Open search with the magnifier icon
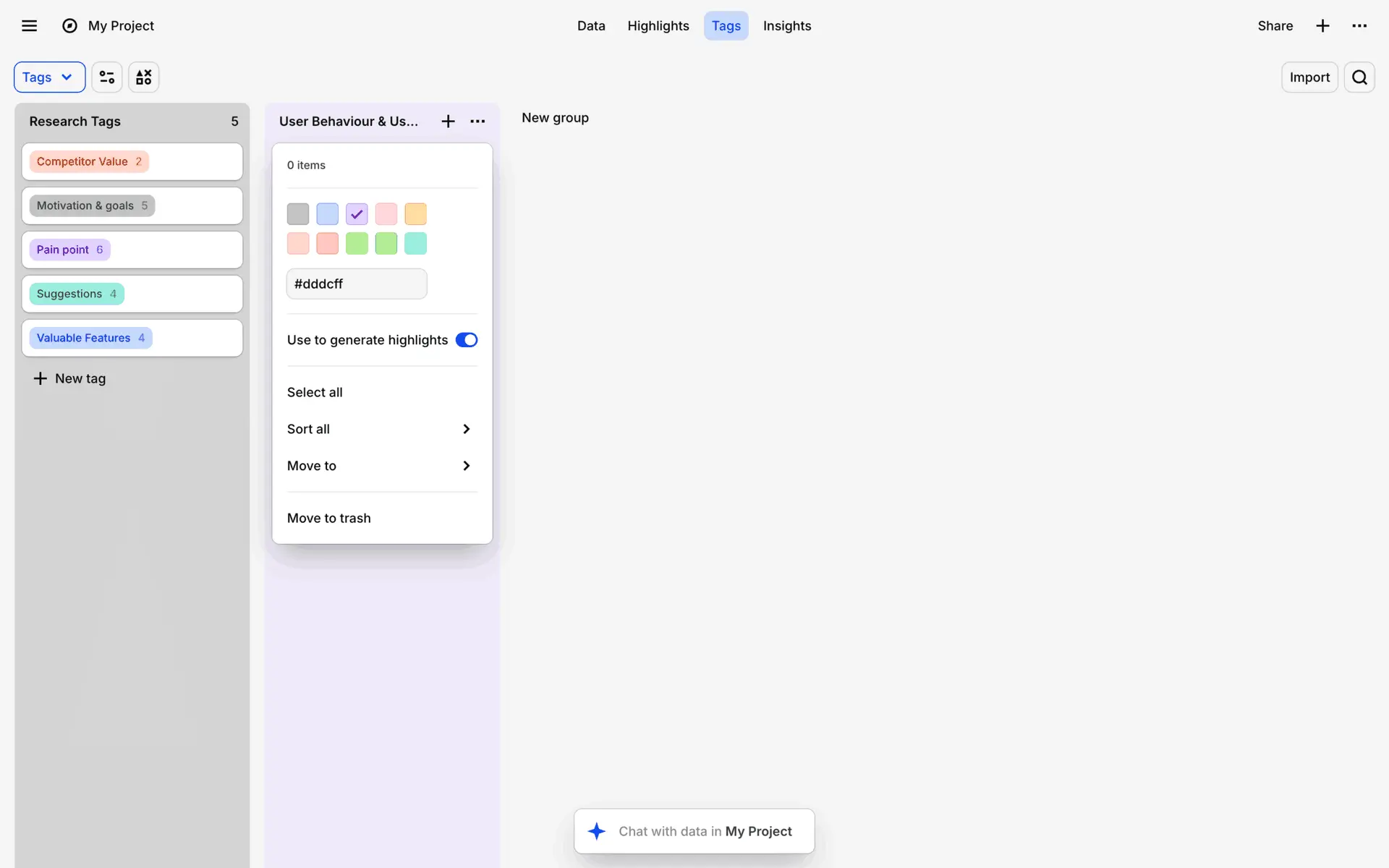The width and height of the screenshot is (1389, 868). point(1359,77)
